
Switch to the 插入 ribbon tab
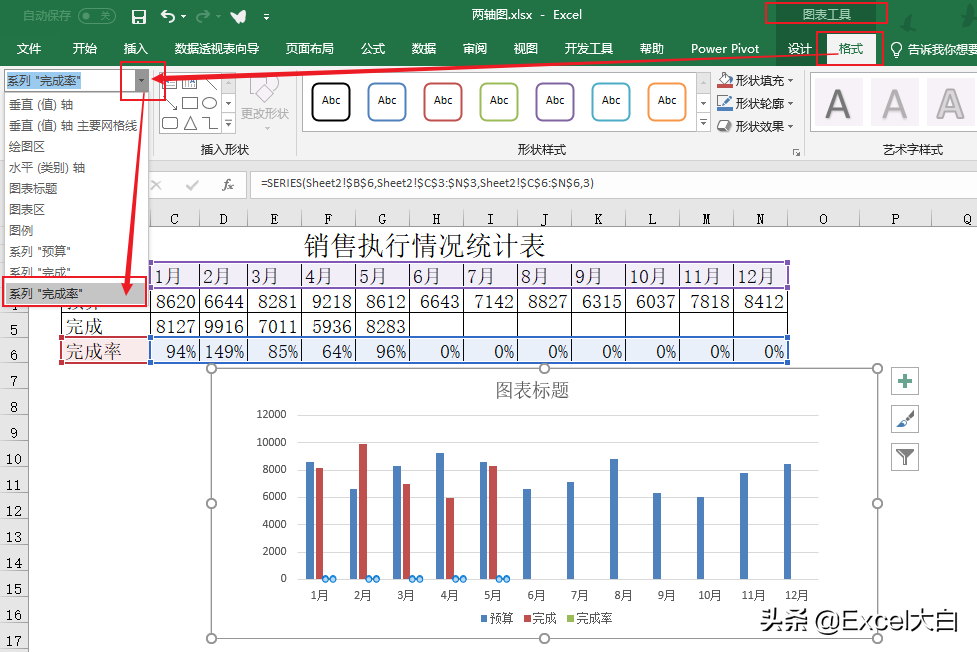click(135, 49)
